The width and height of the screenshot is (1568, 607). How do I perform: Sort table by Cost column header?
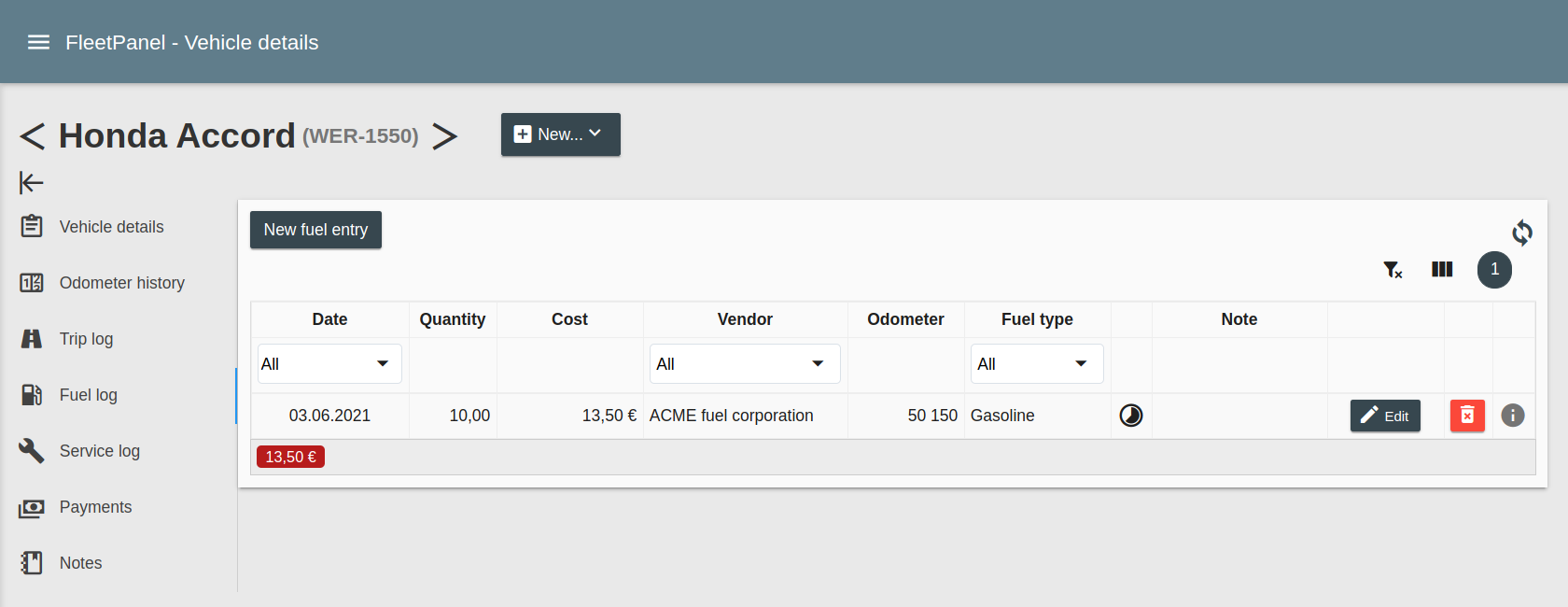(569, 319)
